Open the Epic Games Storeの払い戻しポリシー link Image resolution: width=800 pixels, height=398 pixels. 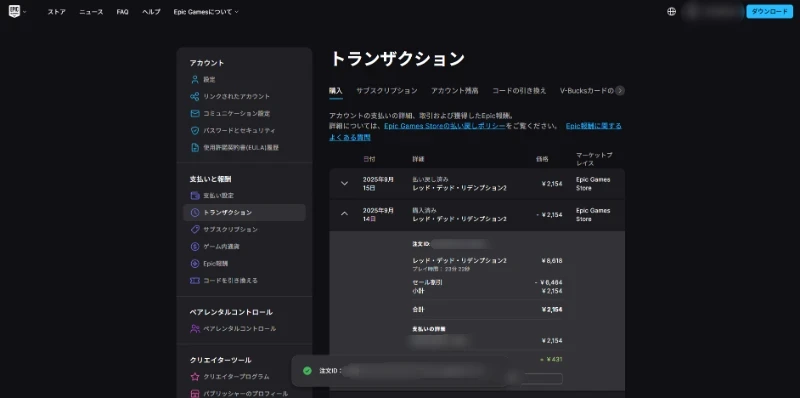445,126
